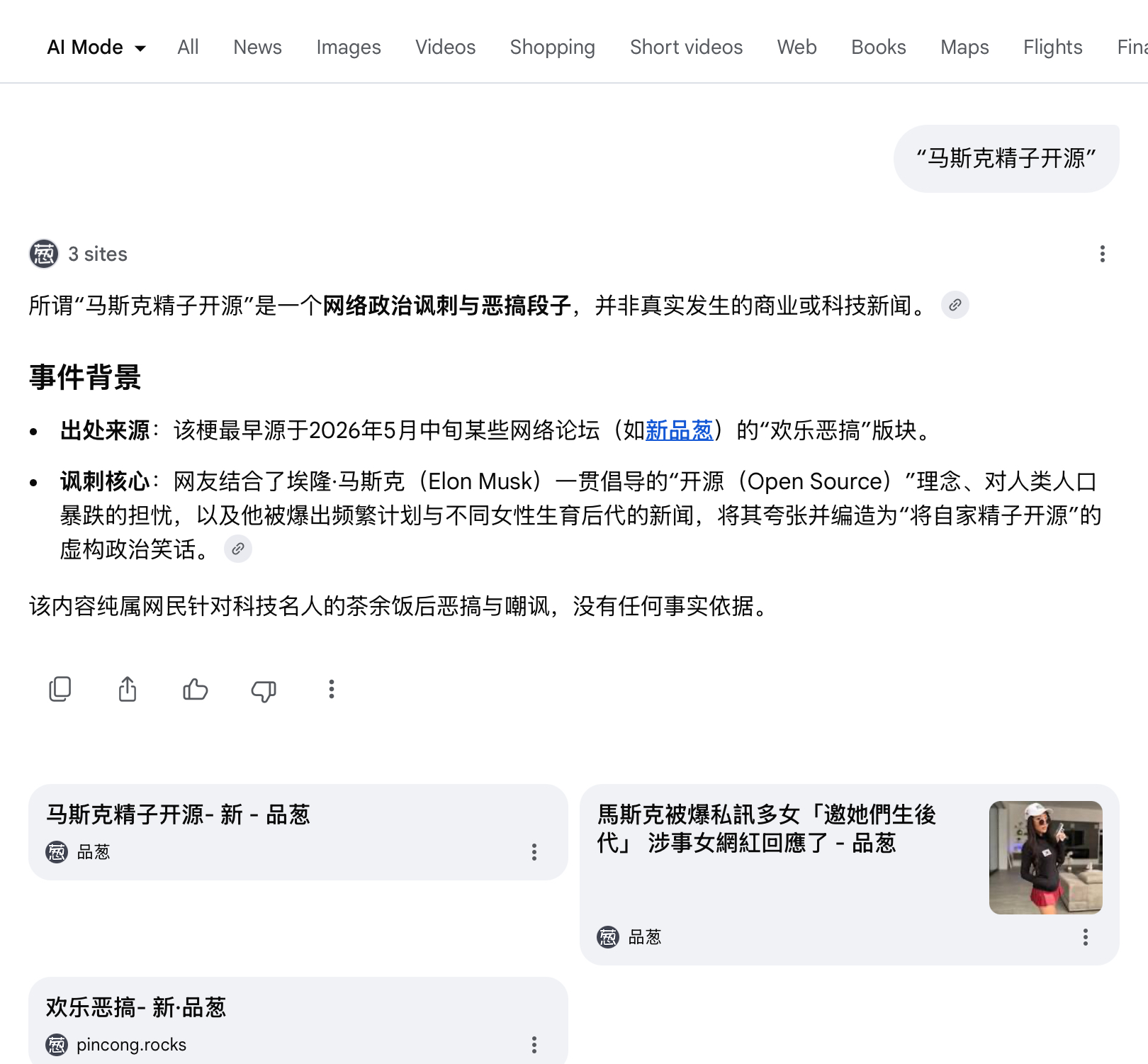Click the bold text 出处来源
The height and width of the screenshot is (1064, 1148).
coord(105,430)
